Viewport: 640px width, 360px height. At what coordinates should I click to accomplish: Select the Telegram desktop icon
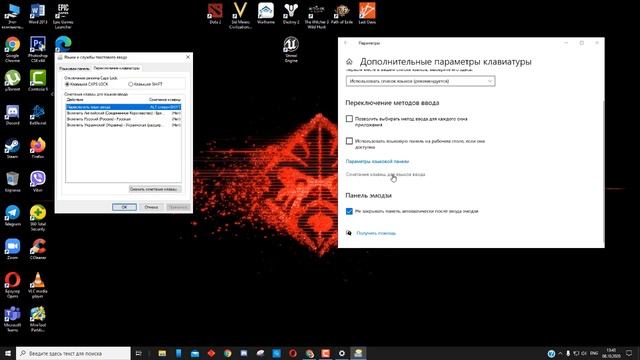[12, 216]
